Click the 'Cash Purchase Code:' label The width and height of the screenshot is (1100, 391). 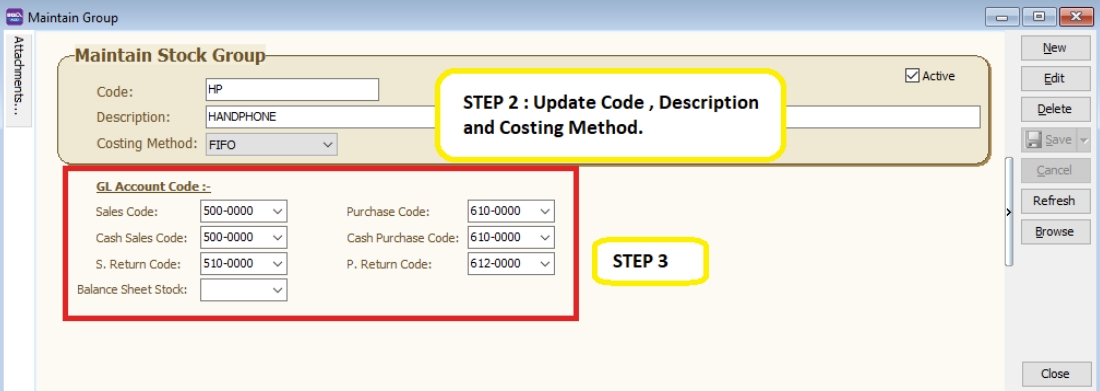[403, 238]
